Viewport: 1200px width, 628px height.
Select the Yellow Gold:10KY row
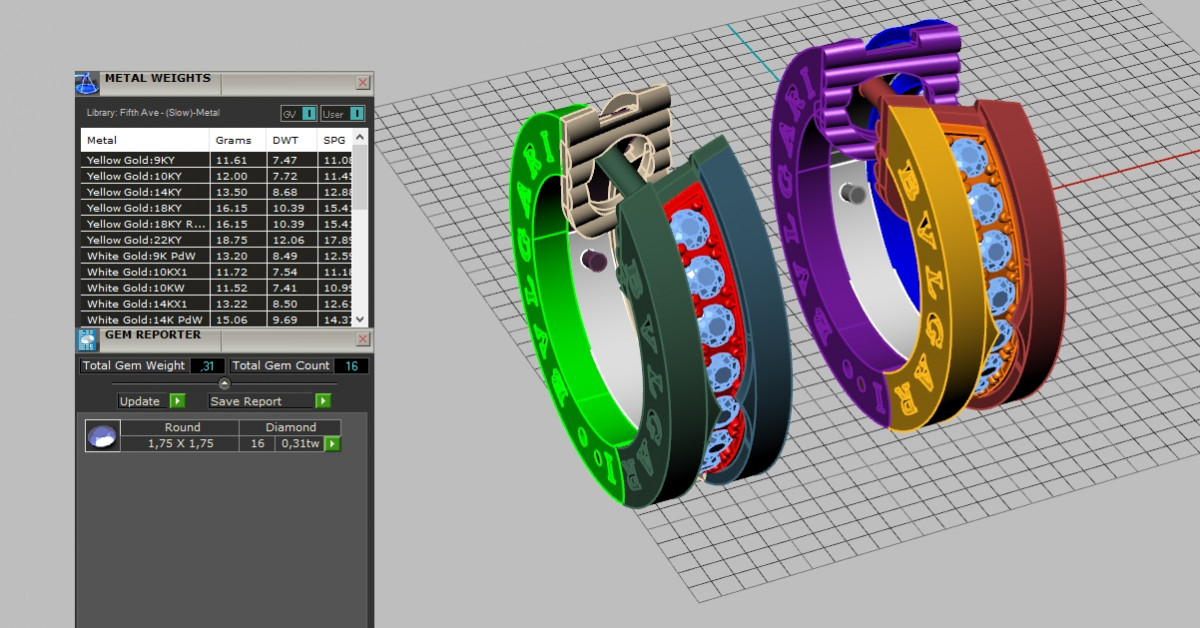pyautogui.click(x=218, y=176)
